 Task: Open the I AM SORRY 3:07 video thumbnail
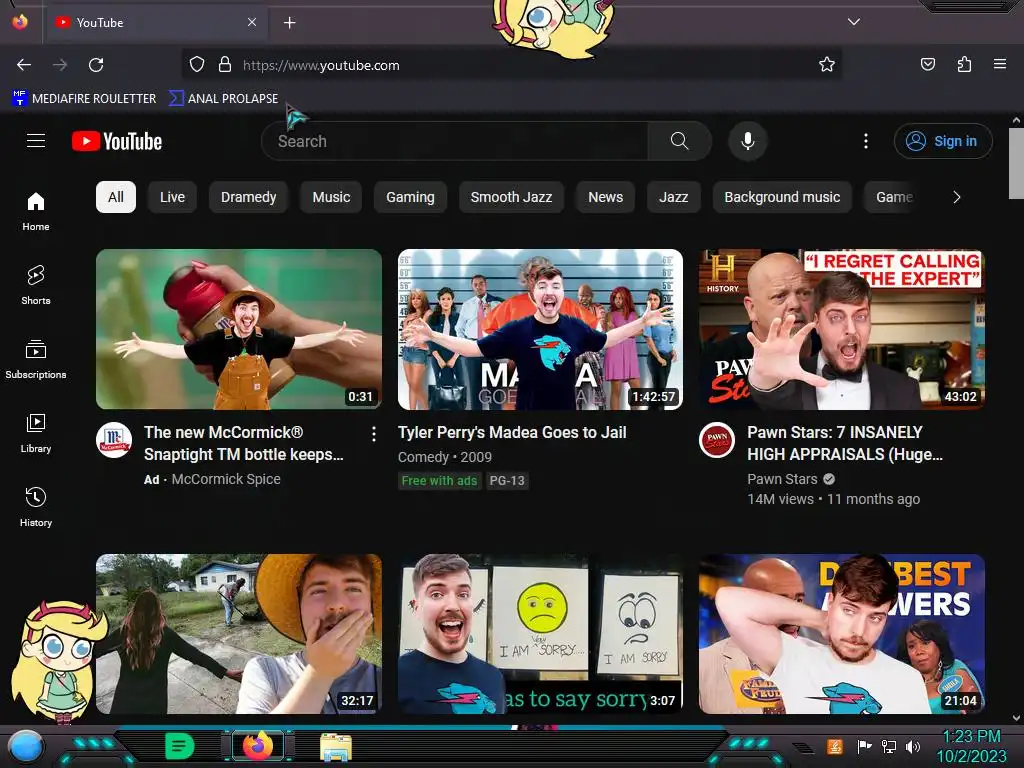coord(540,634)
